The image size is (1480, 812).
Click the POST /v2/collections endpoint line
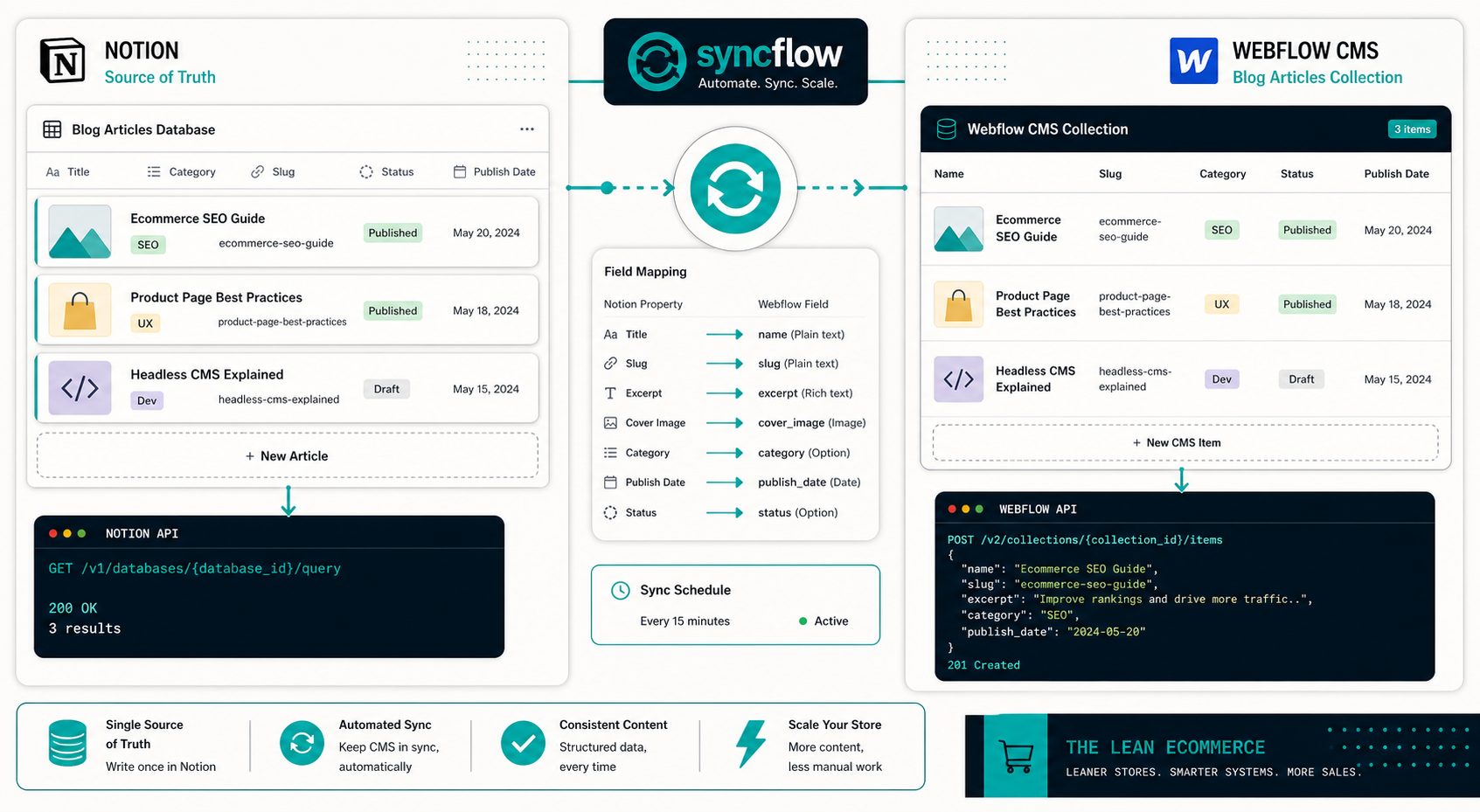pyautogui.click(x=1085, y=540)
